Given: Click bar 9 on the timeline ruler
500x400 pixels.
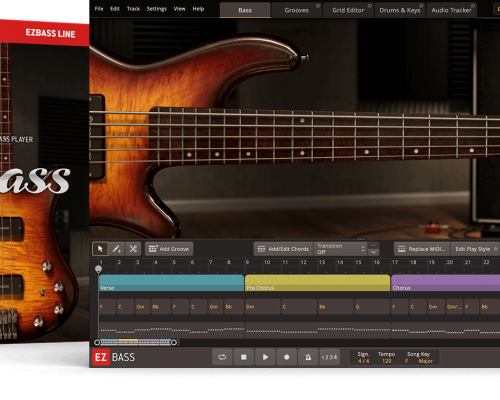Looking at the screenshot, I should 247,262.
